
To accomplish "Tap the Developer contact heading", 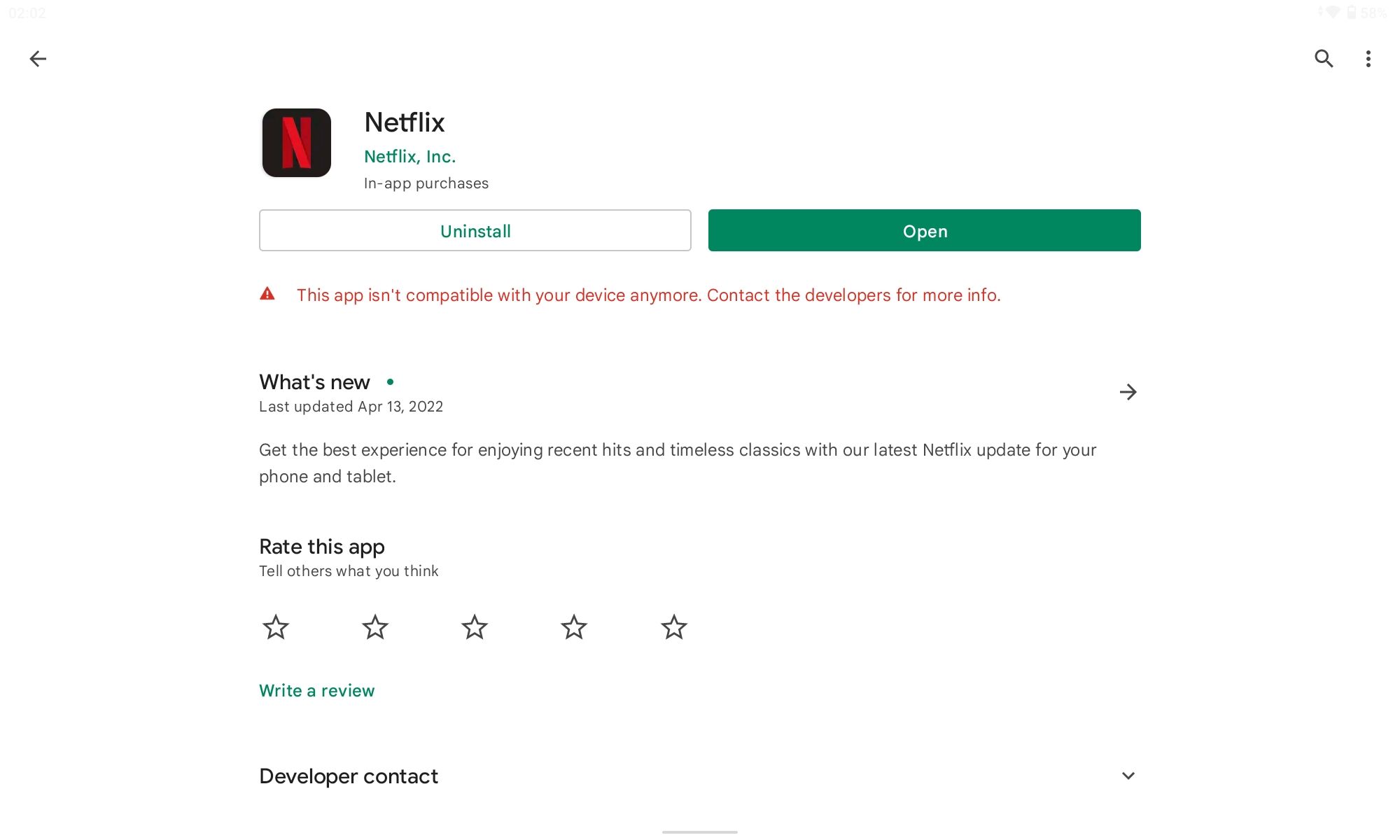I will (x=349, y=776).
